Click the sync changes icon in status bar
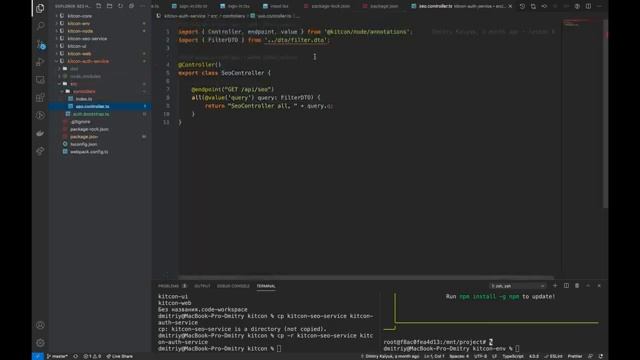This screenshot has width=640, height=360. [x=76, y=356]
